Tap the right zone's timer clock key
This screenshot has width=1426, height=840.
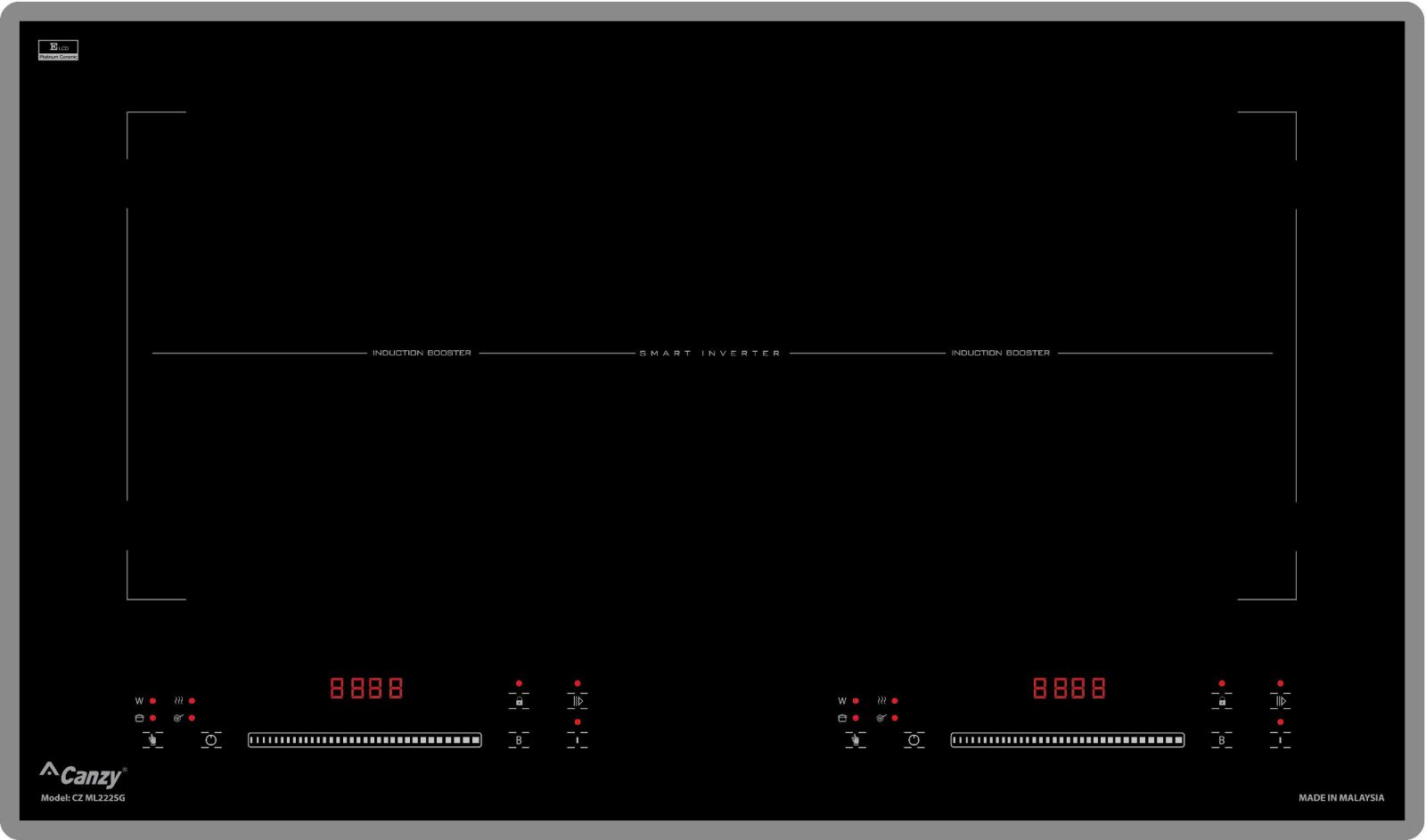(914, 740)
